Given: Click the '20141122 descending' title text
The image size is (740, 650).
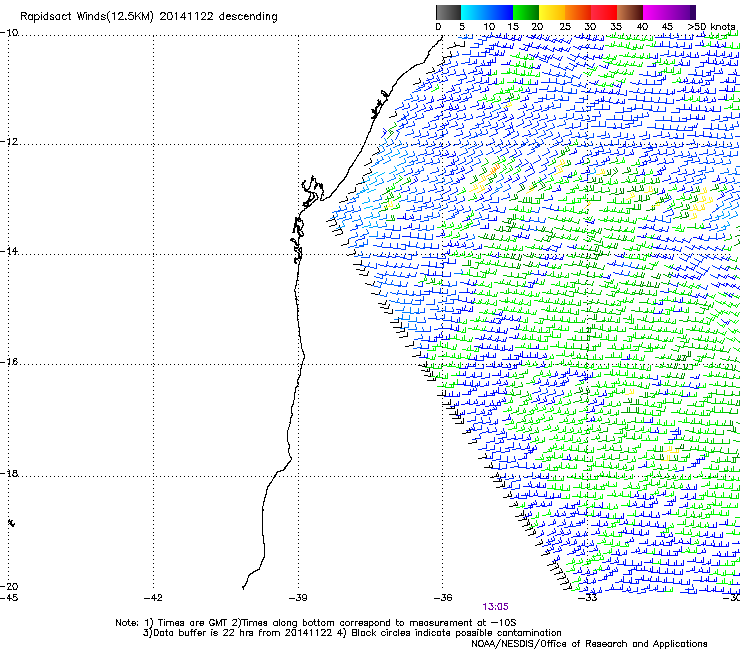Looking at the screenshot, I should (x=219, y=16).
